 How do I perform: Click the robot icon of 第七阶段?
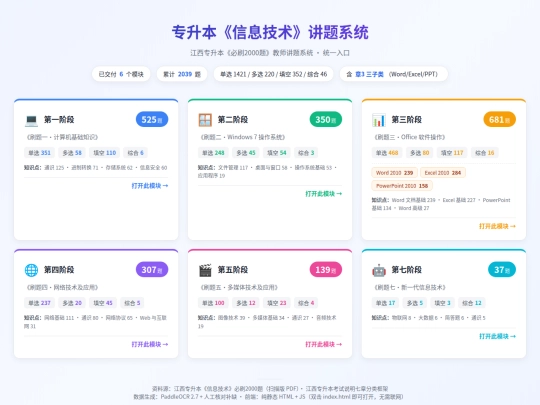tap(379, 270)
